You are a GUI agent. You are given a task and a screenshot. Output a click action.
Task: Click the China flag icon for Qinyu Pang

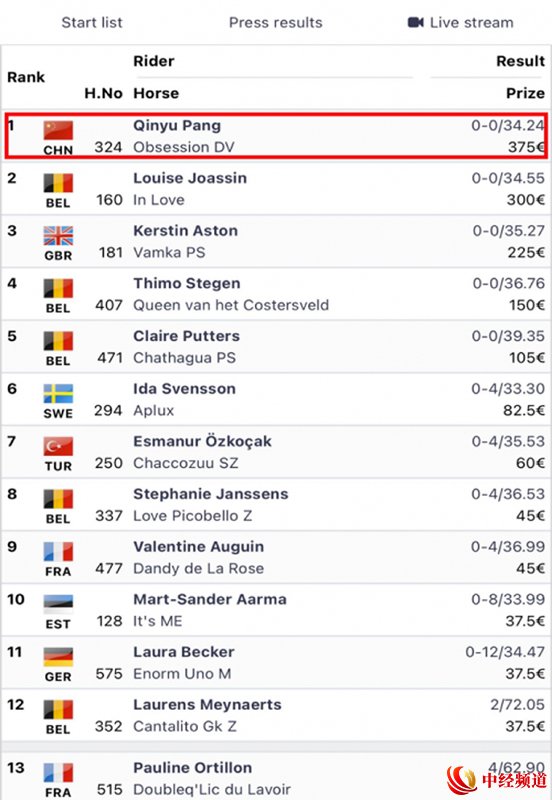tap(58, 130)
